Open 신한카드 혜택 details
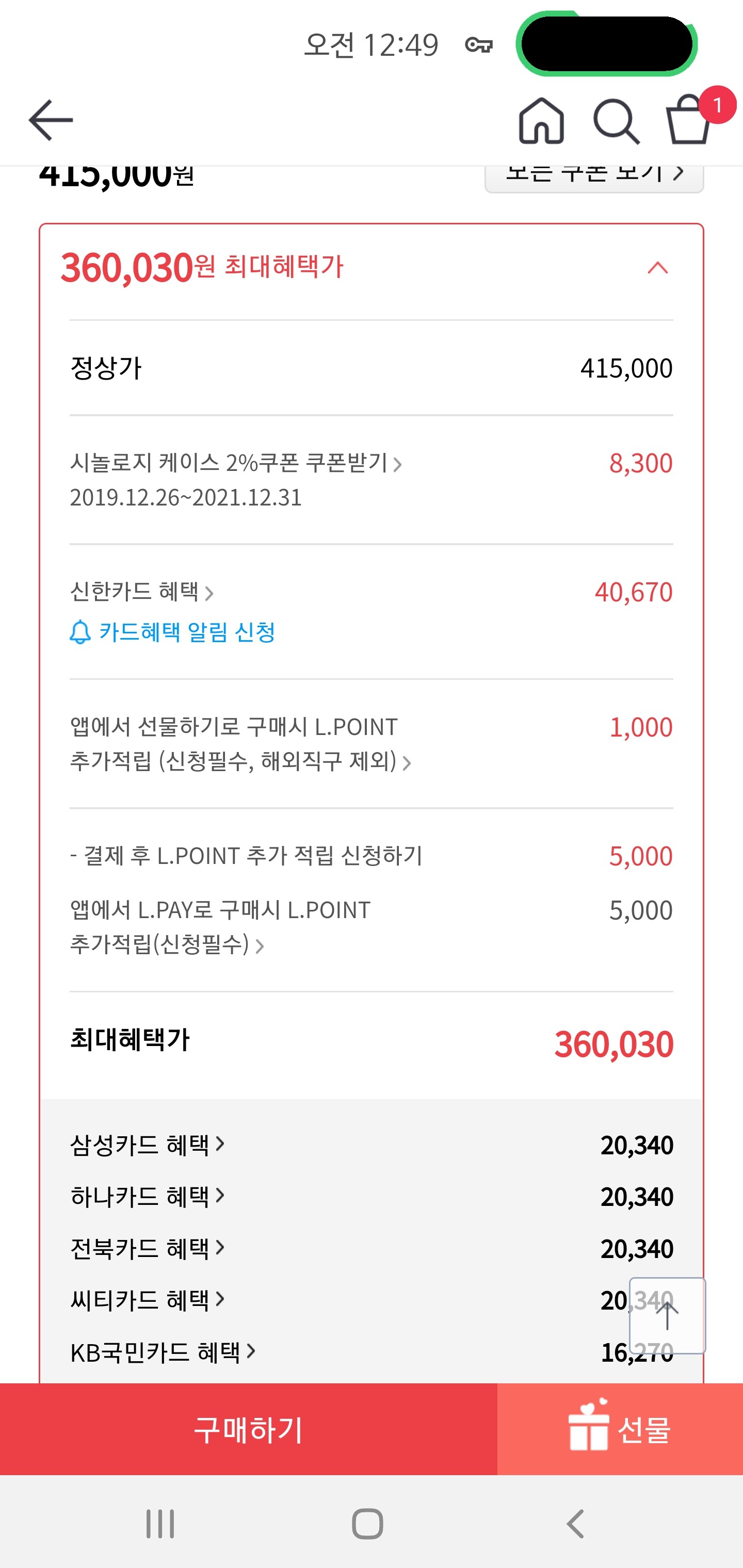This screenshot has height=1568, width=743. coord(142,592)
